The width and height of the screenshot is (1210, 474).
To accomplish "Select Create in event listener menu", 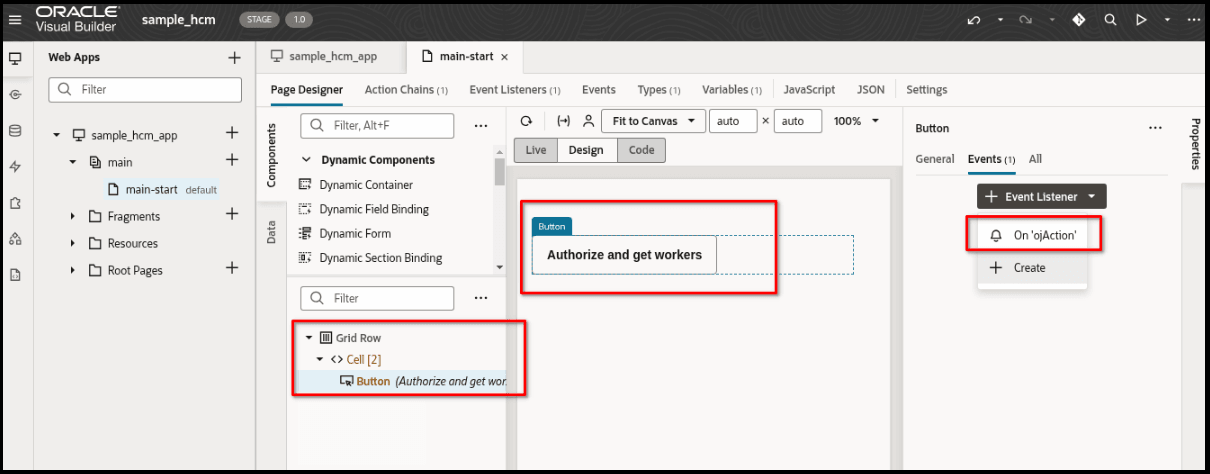I will pyautogui.click(x=1032, y=268).
